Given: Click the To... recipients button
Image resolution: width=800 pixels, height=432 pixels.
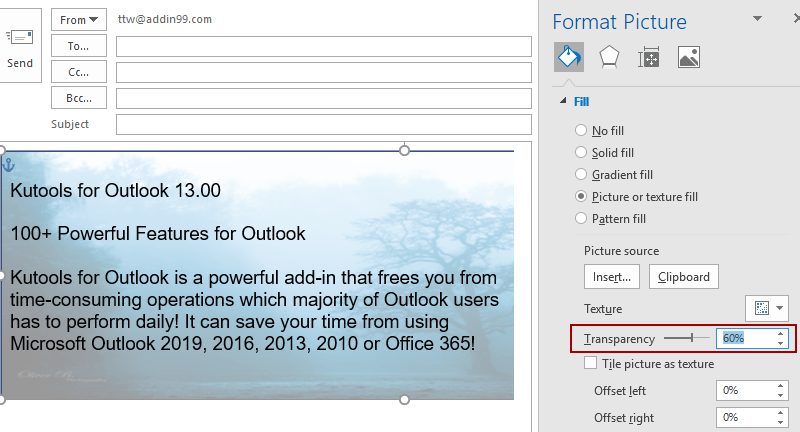Looking at the screenshot, I should [79, 46].
